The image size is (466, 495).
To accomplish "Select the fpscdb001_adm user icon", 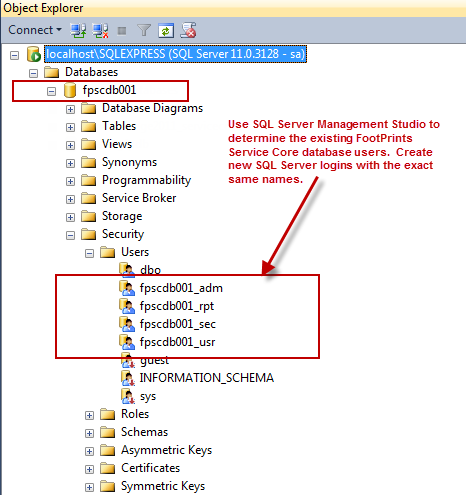I will [127, 288].
